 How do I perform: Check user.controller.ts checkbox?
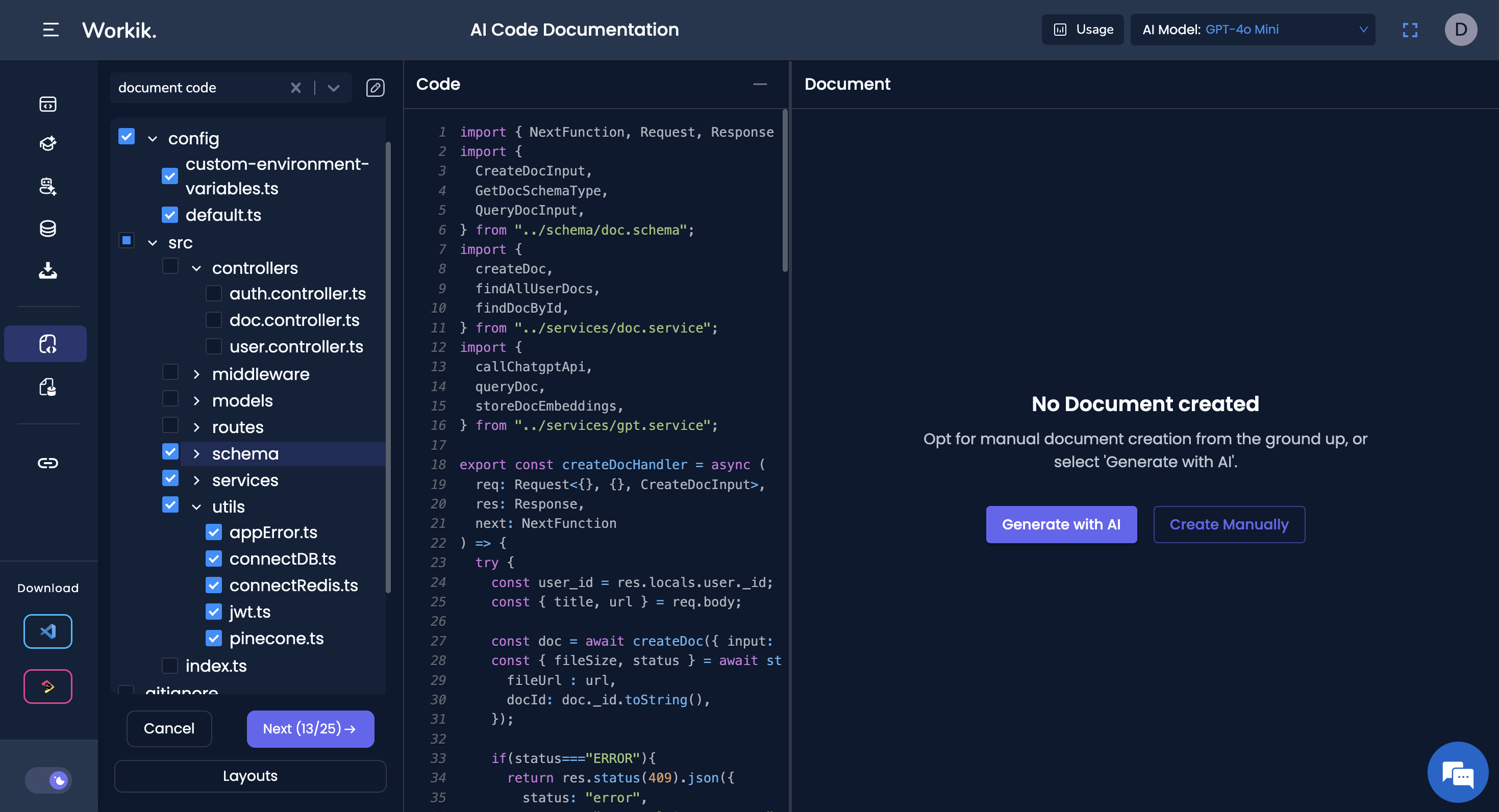click(x=214, y=346)
